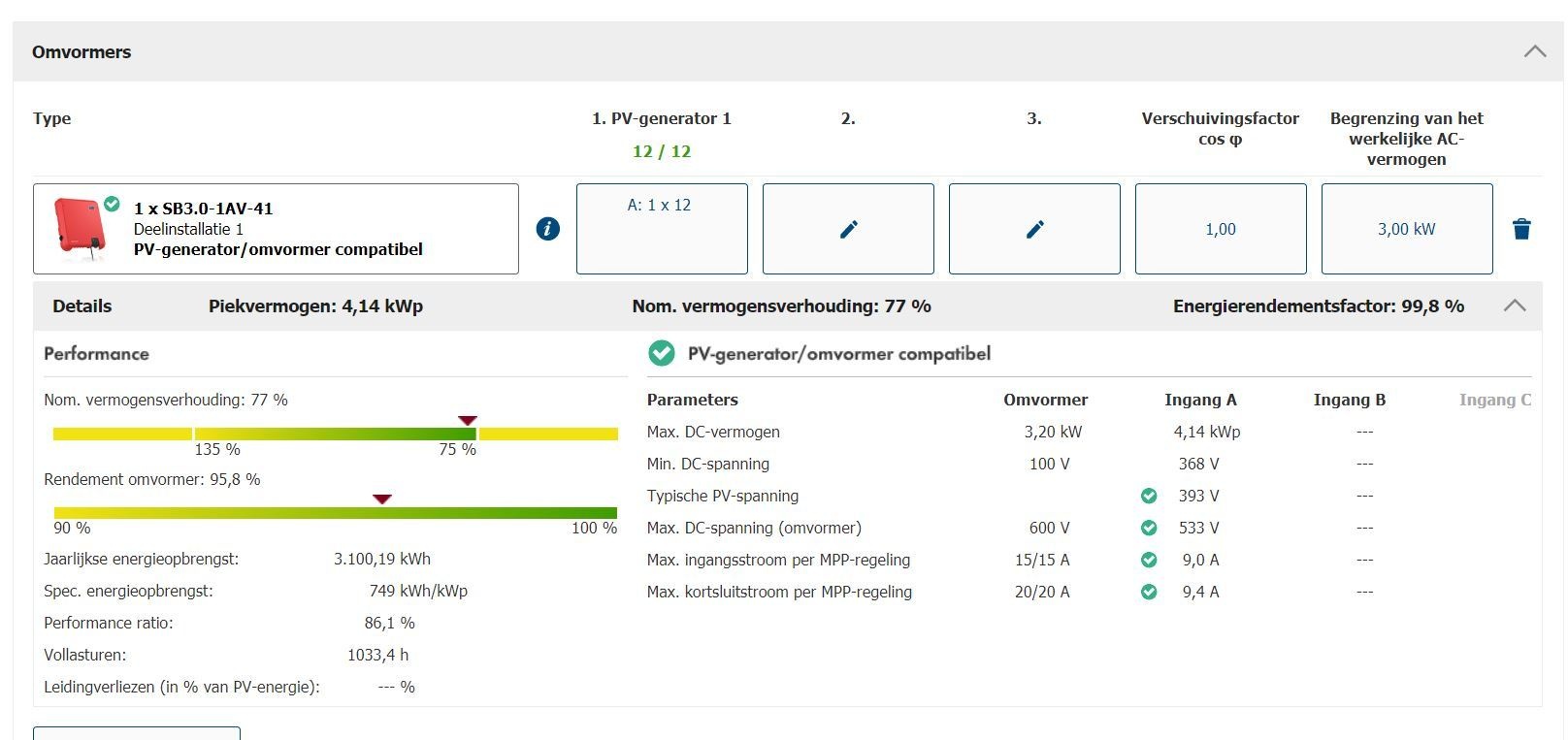Edit PV-generator input 3 with pencil icon
Image resolution: width=1568 pixels, height=740 pixels.
point(1034,229)
